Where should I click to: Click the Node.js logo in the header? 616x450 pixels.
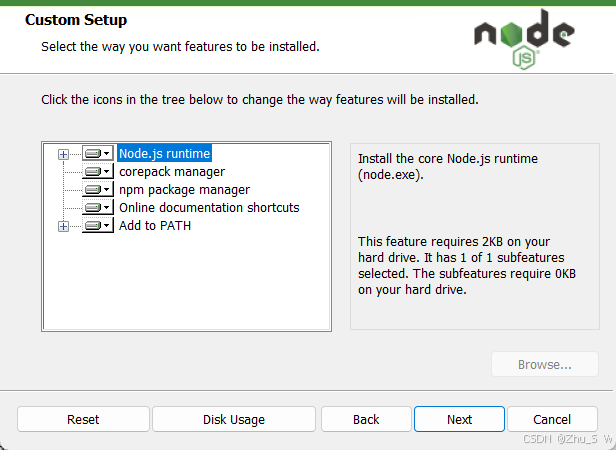tap(524, 39)
